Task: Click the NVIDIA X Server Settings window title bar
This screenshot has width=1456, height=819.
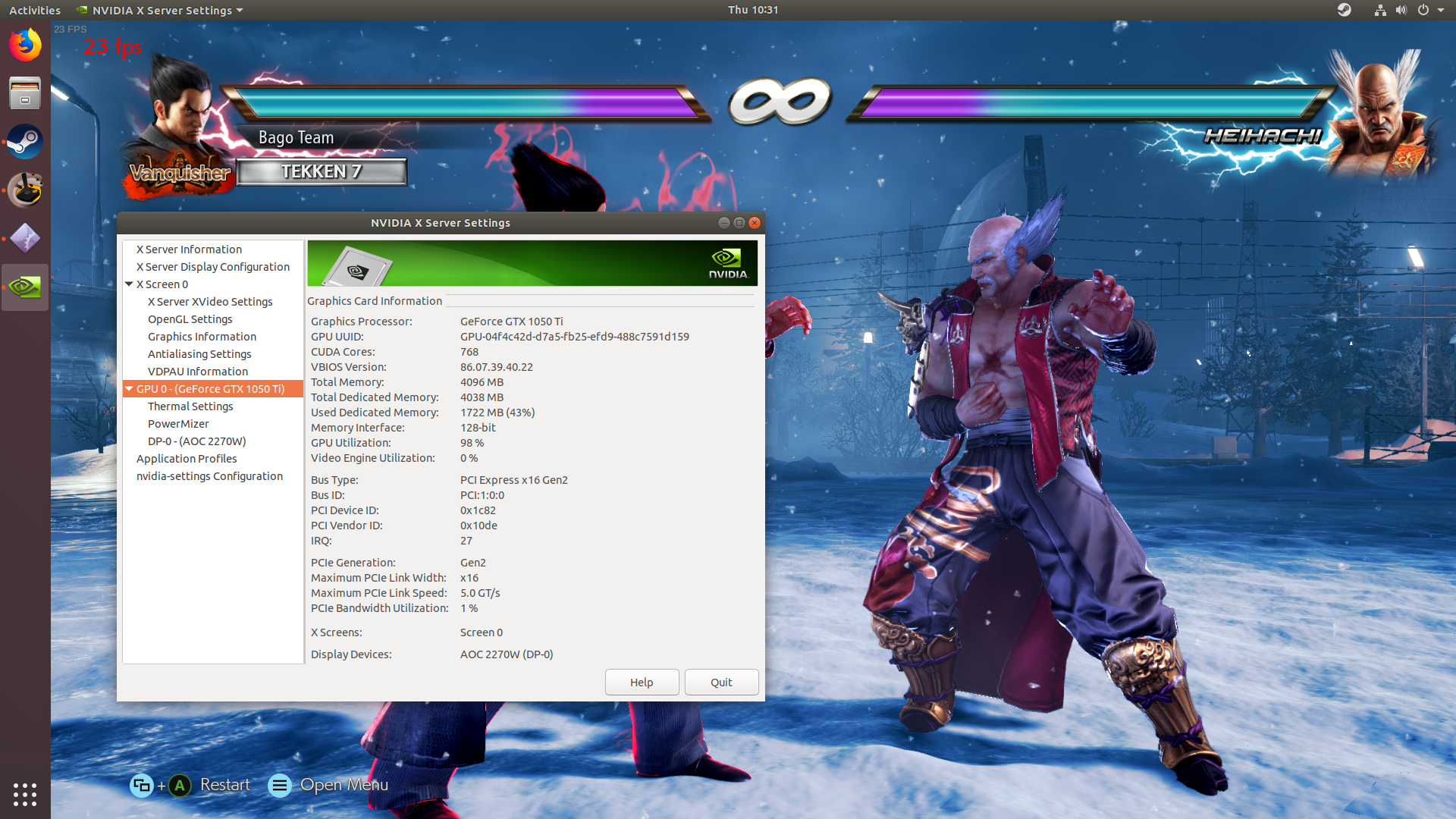Action: 441,223
